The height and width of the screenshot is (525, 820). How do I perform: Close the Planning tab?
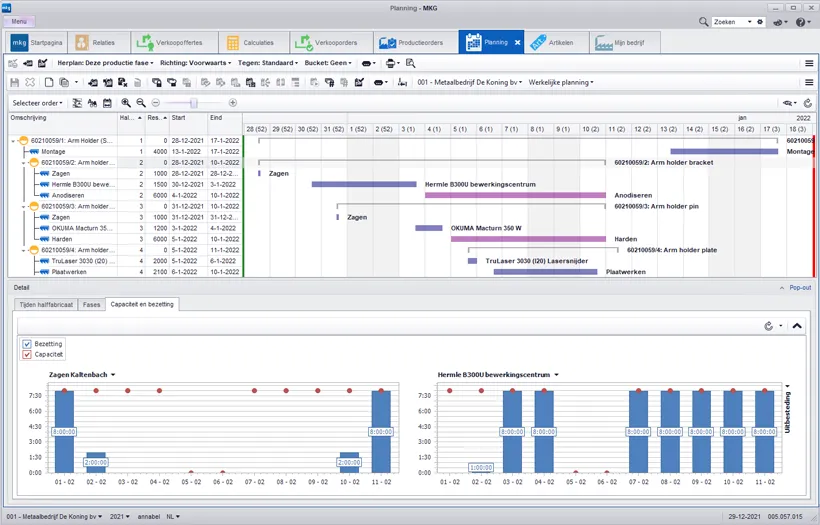(517, 43)
